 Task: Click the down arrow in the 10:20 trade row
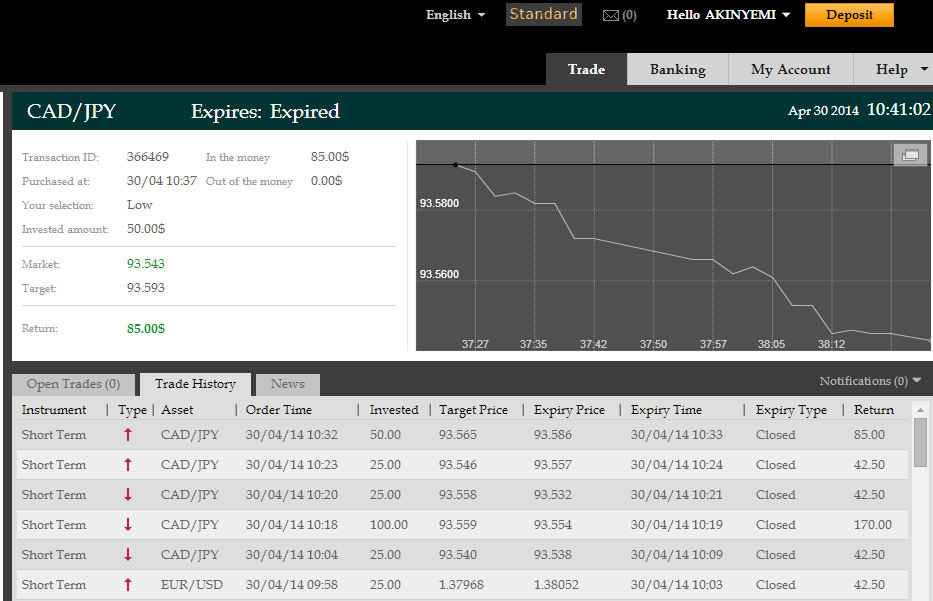pyautogui.click(x=128, y=494)
